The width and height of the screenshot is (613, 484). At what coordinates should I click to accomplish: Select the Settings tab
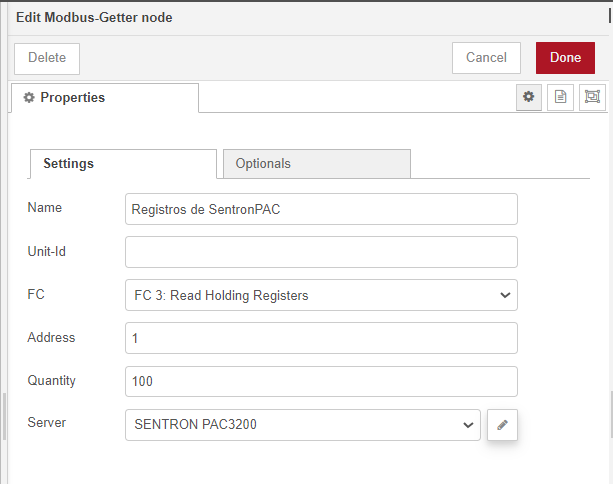123,164
